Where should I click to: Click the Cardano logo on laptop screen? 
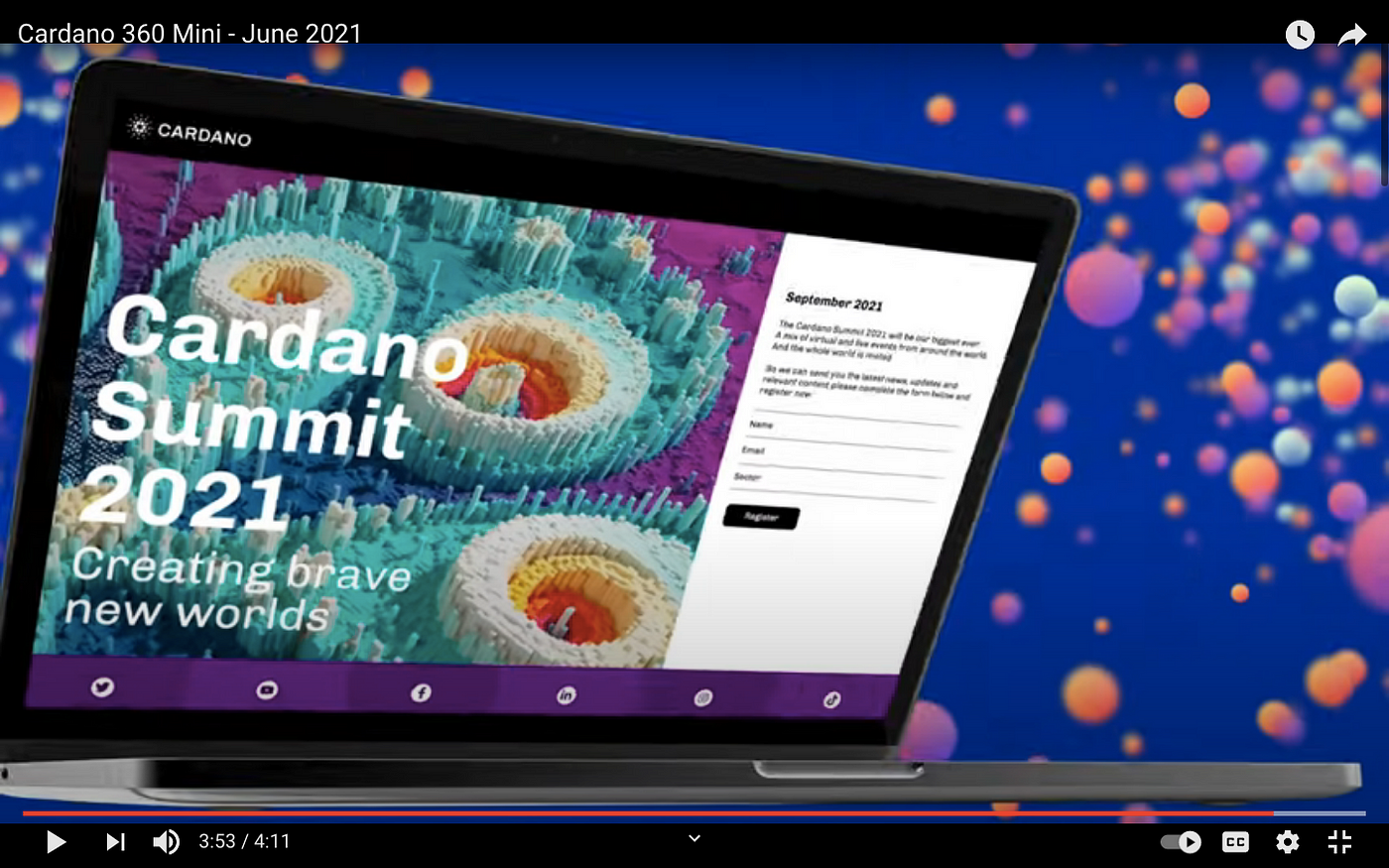click(189, 131)
